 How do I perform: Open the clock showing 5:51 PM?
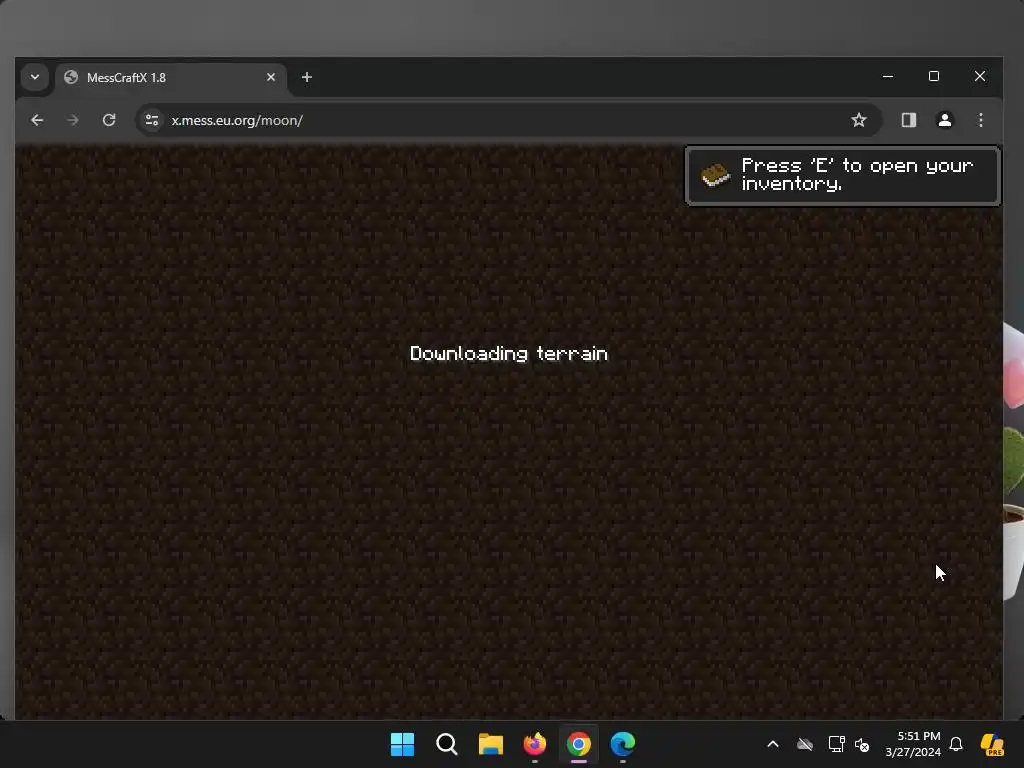tap(912, 744)
